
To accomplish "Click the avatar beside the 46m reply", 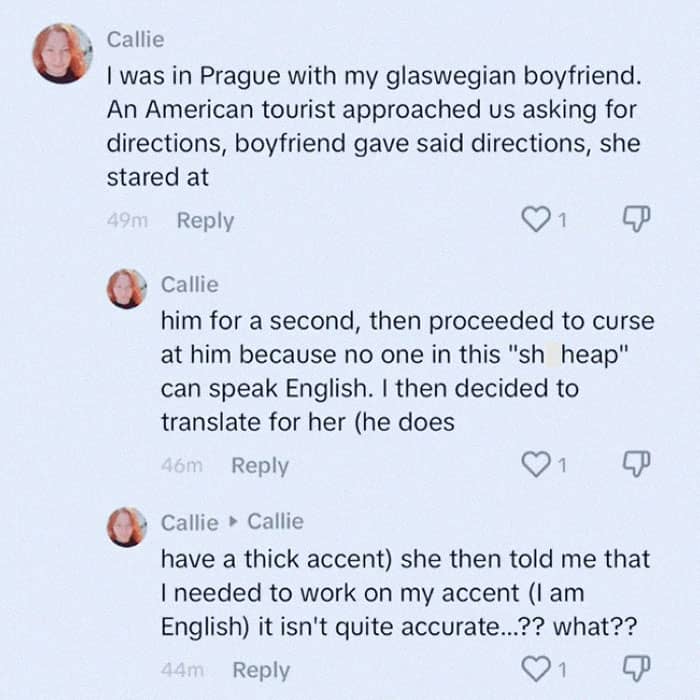I will (127, 288).
